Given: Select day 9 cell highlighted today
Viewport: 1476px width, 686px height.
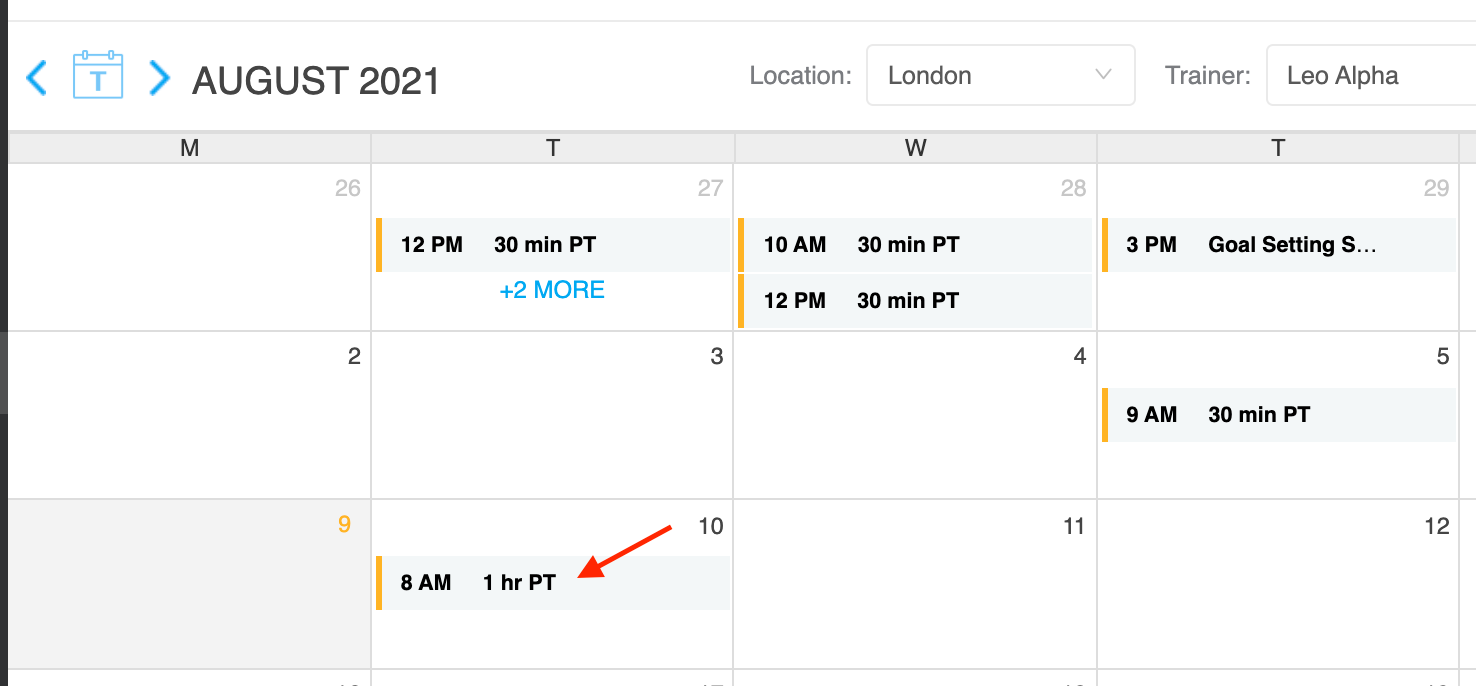Looking at the screenshot, I should click(190, 584).
